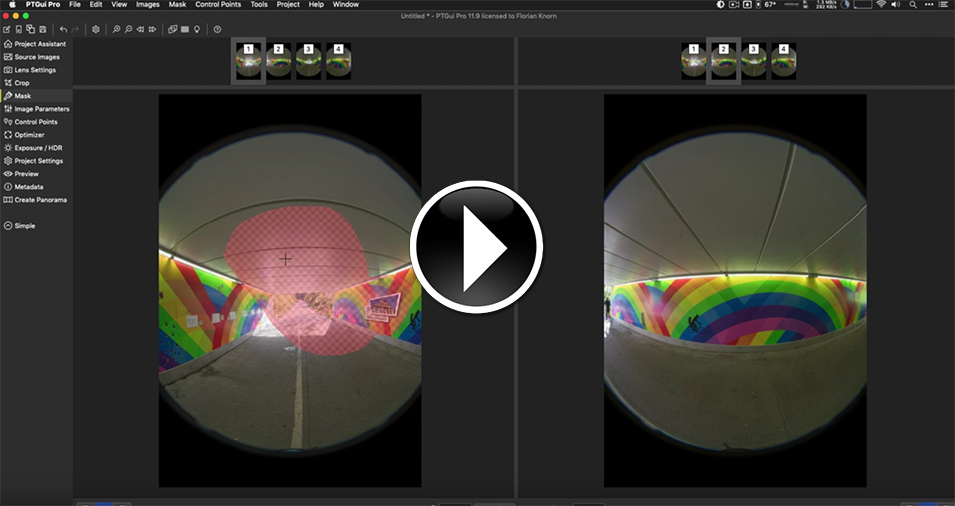
Task: Collapse to Simple mode in the sidebar
Action: (x=19, y=226)
